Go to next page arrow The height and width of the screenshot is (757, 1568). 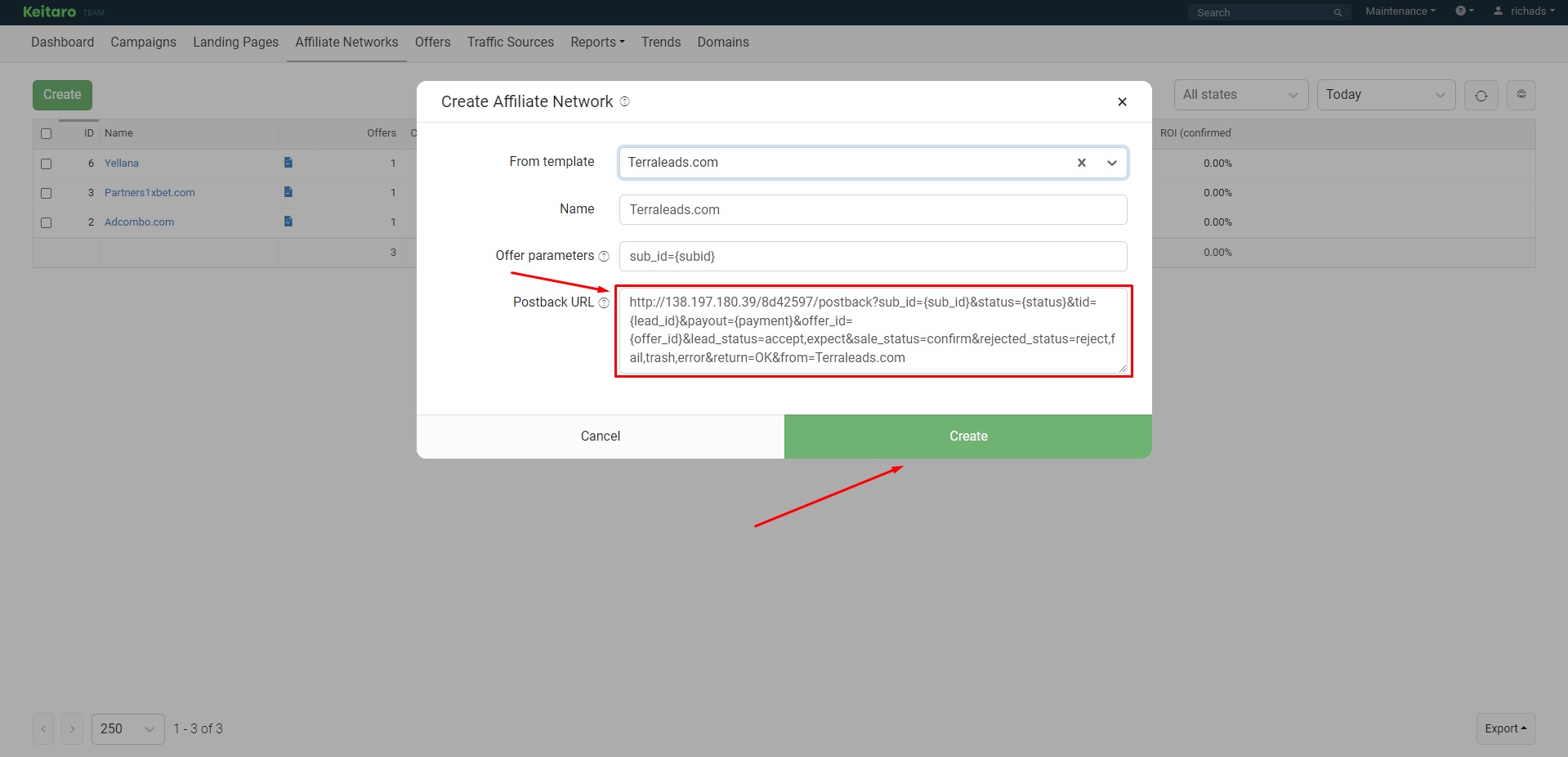point(72,728)
